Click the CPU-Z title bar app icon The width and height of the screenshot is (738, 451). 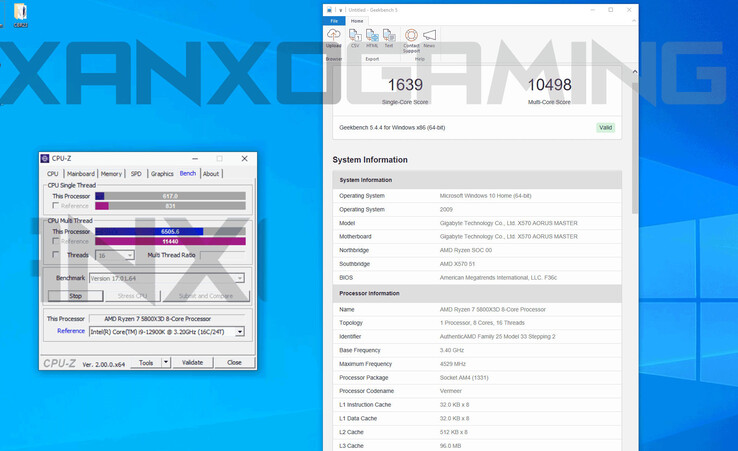[x=45, y=158]
